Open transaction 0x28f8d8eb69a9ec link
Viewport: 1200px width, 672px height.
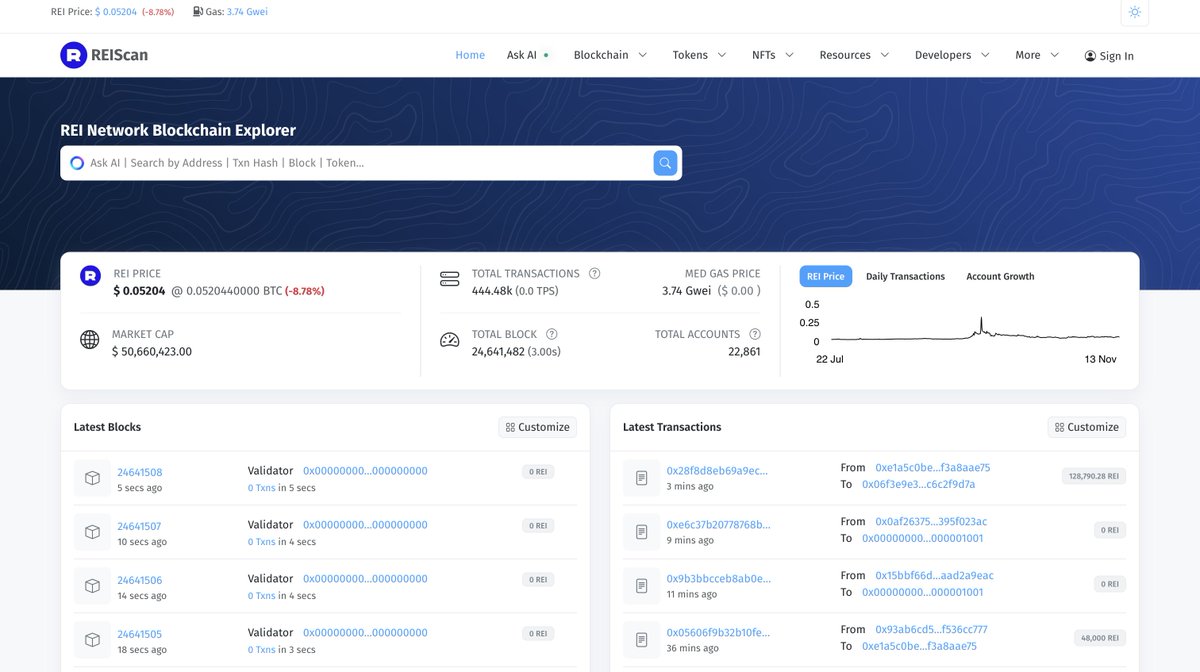pos(717,471)
